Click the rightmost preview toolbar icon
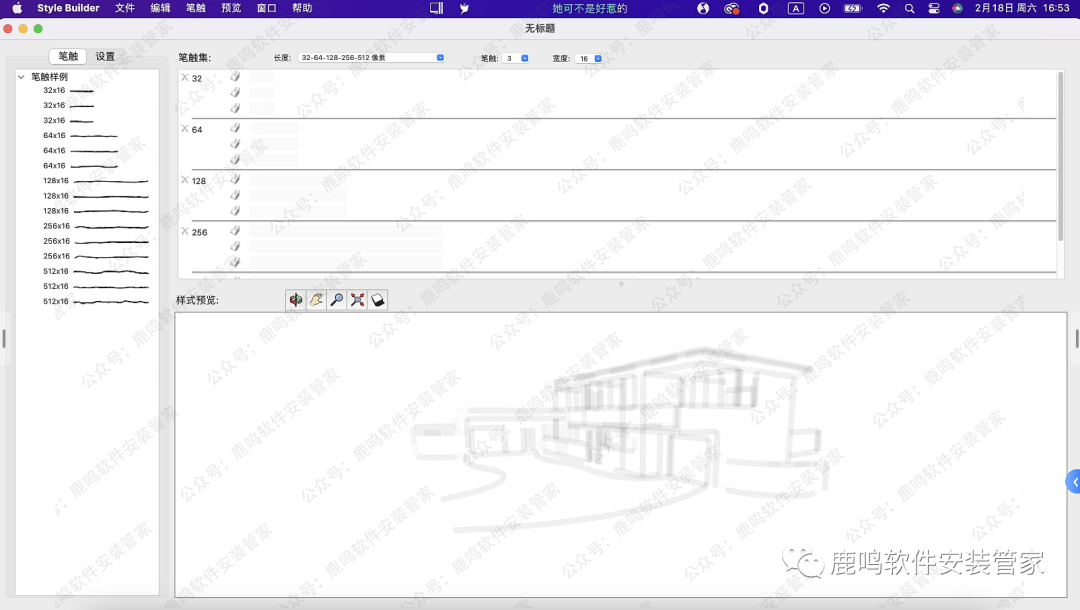 [x=378, y=299]
